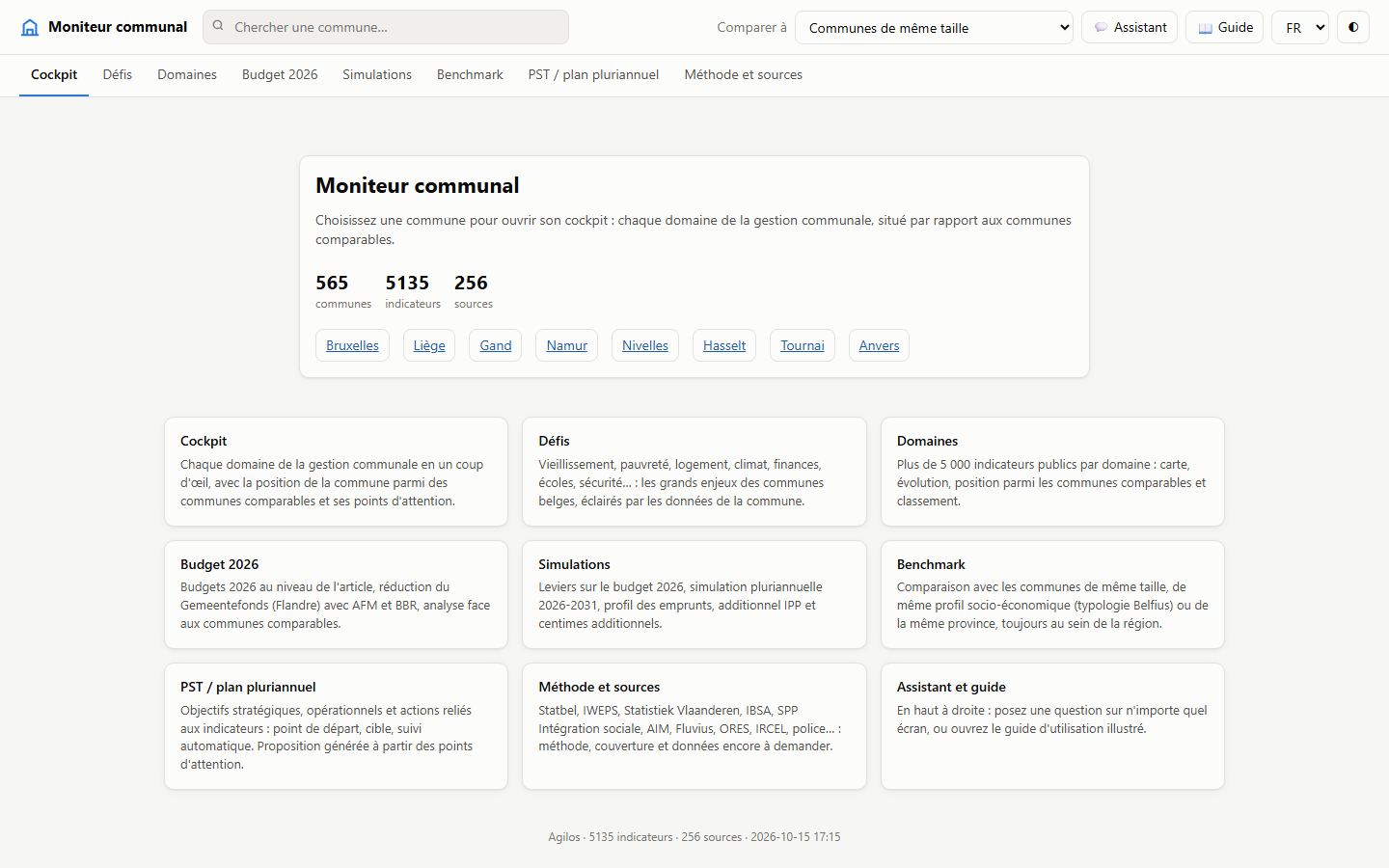
Task: Open the Benchmark description card
Action: [x=1052, y=594]
